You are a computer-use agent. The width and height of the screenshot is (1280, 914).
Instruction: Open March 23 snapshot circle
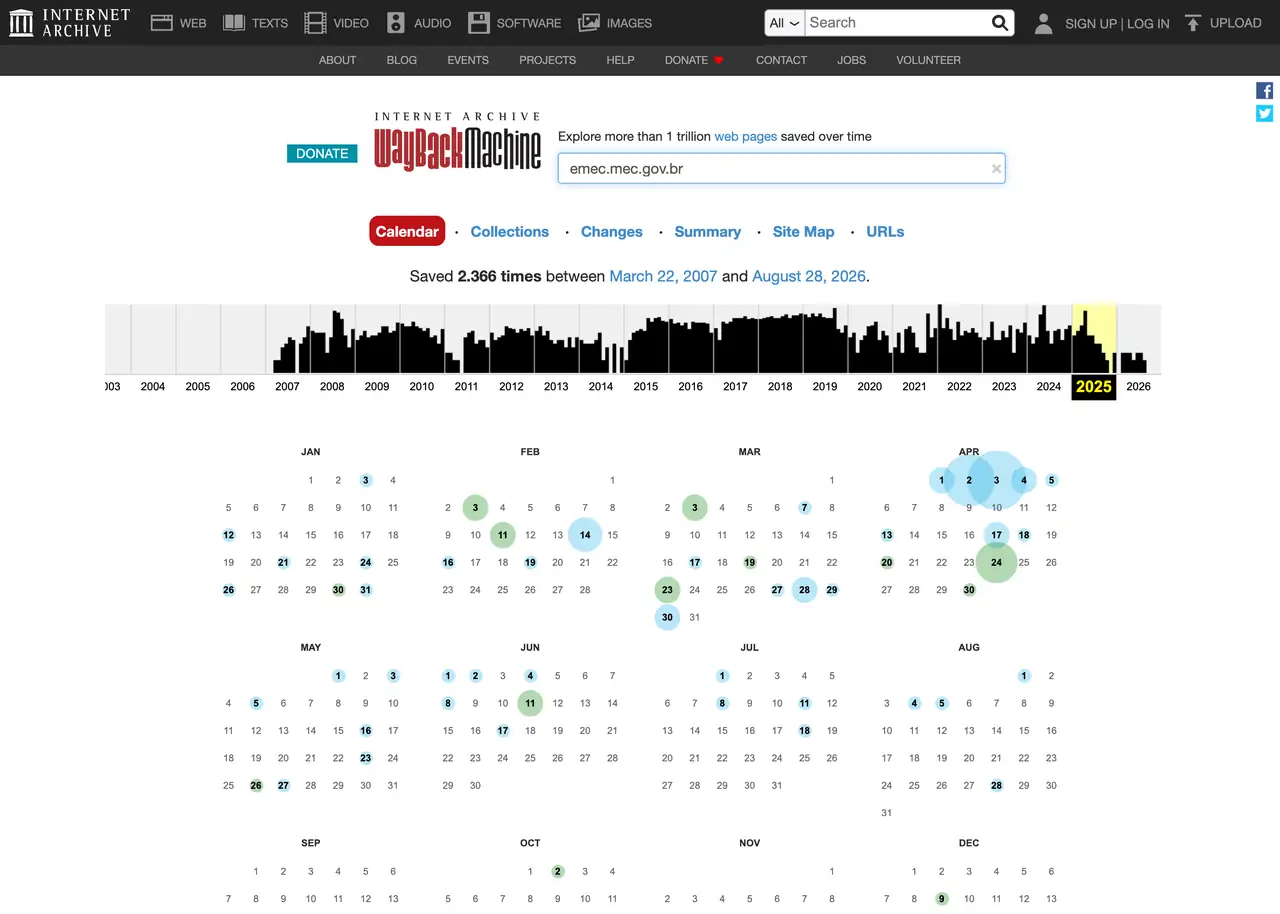click(667, 590)
